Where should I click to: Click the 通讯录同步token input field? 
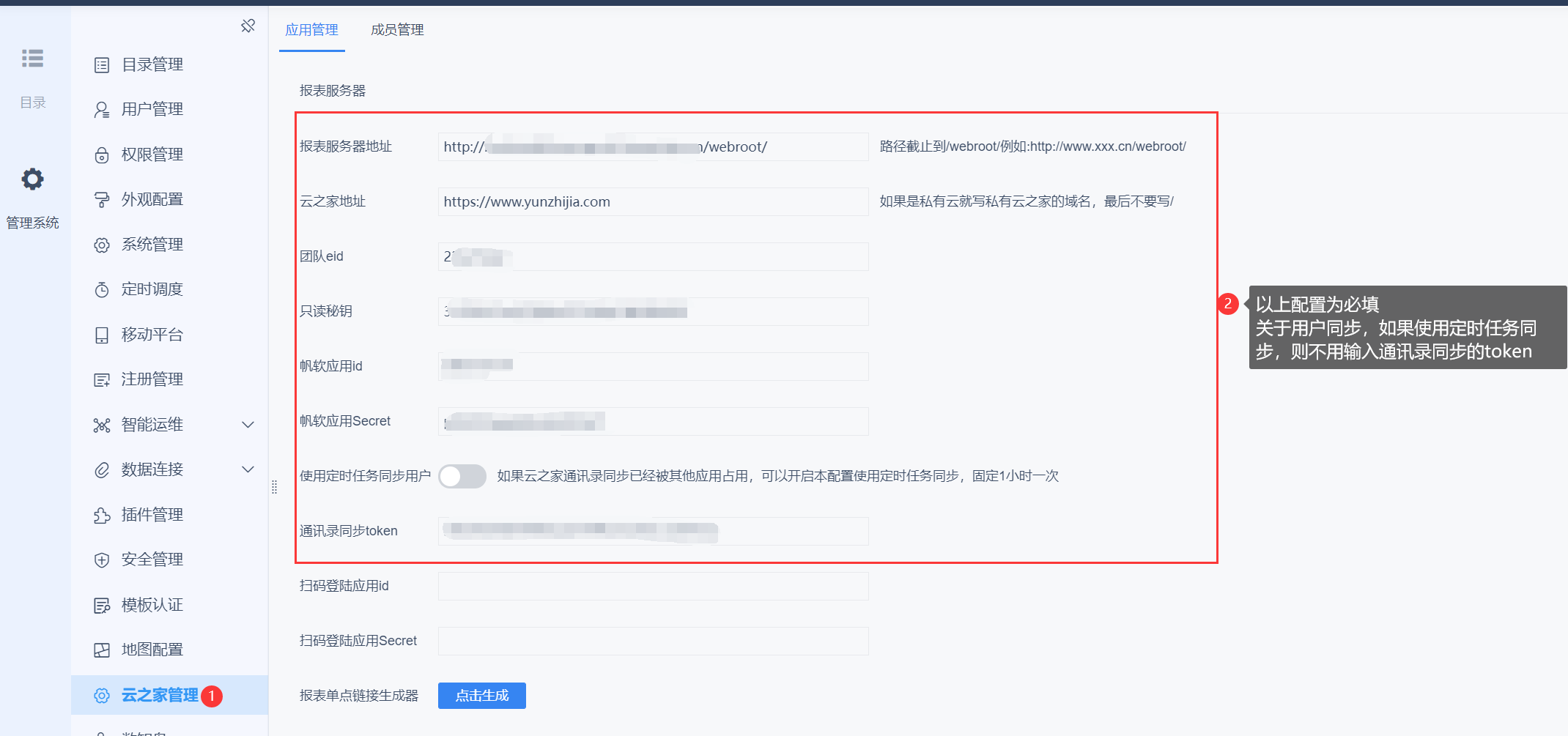coord(654,531)
